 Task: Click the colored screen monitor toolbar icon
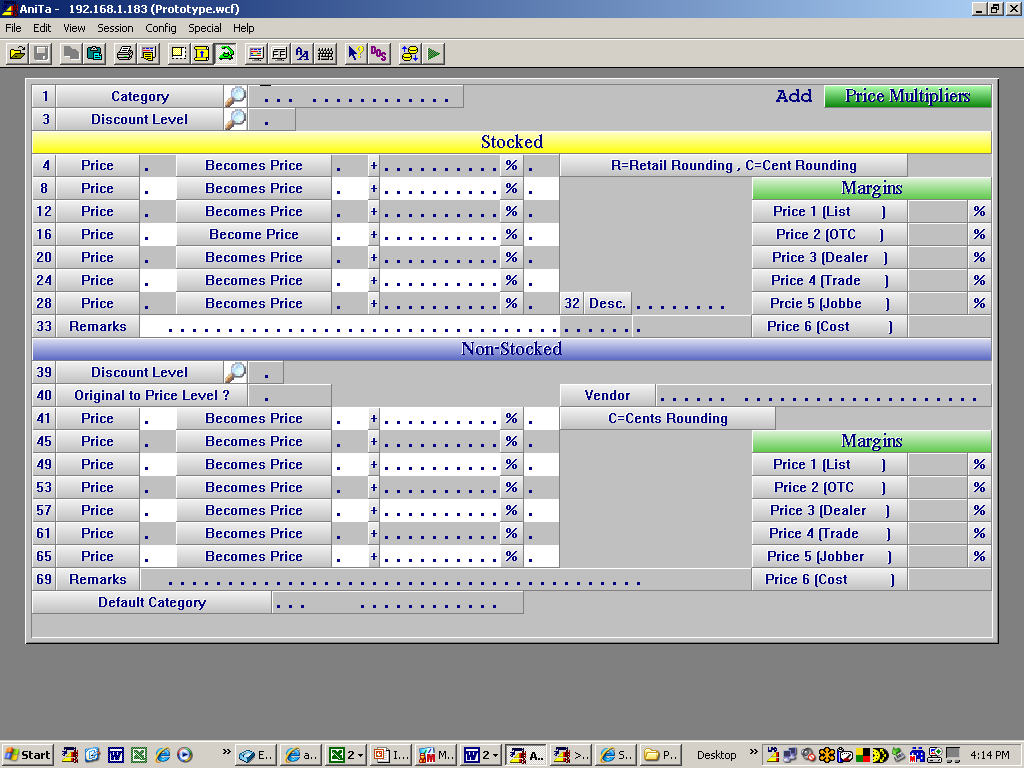[x=256, y=54]
